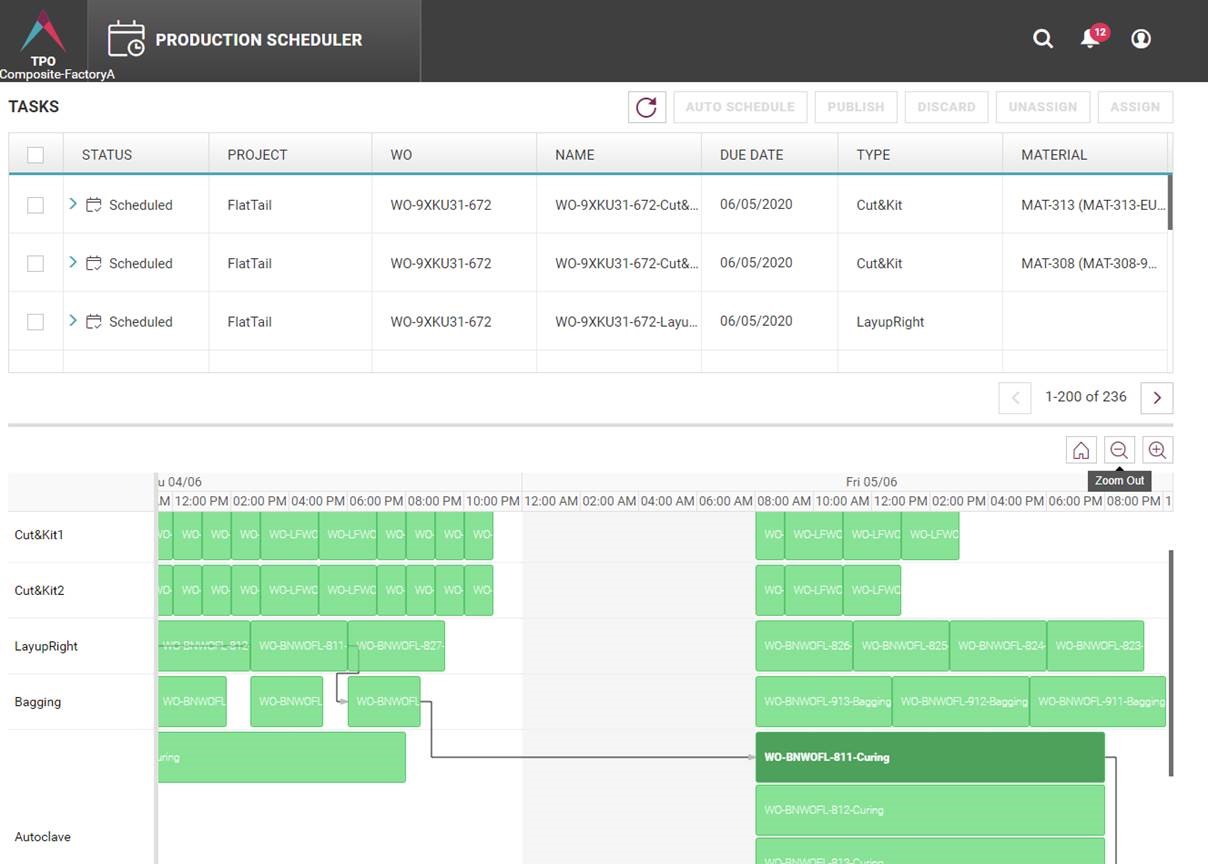Zoom out the Gantt timeline
The image size is (1208, 864).
[1119, 450]
